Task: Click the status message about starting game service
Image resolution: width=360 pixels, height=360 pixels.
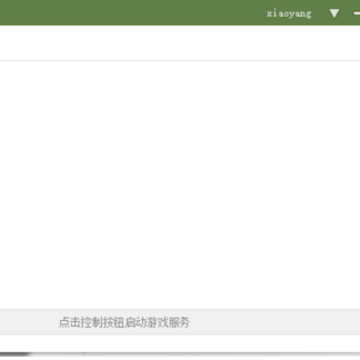Action: 124,322
